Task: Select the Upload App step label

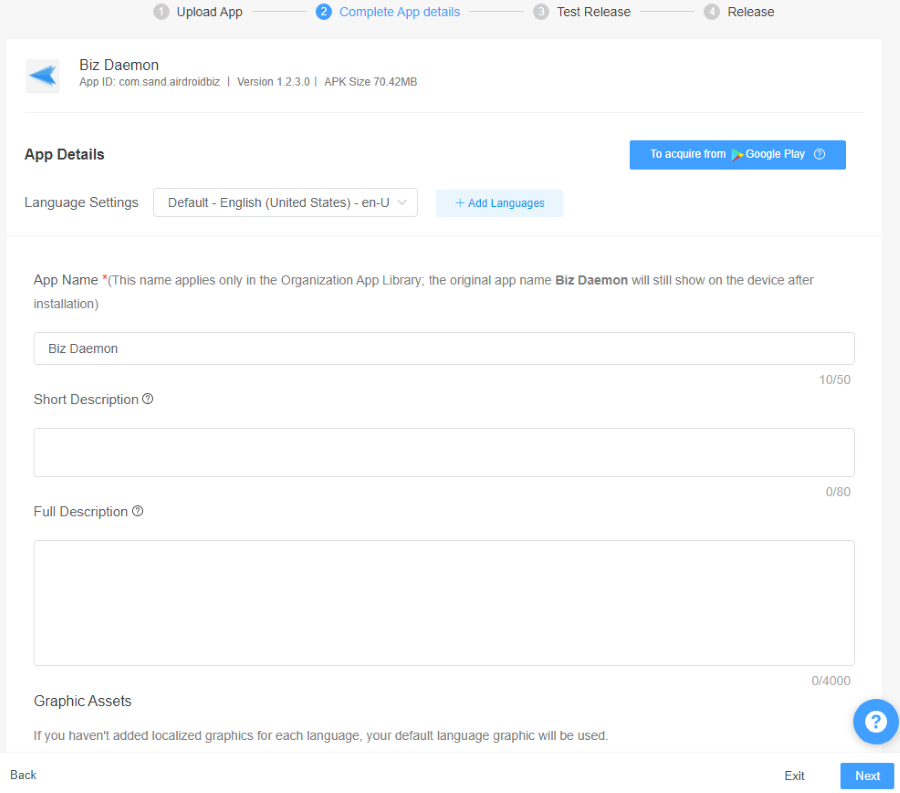Action: 209,12
